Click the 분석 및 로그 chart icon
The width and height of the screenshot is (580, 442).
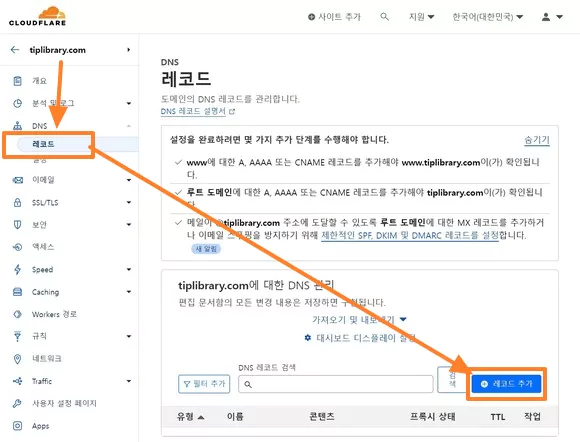pos(17,103)
